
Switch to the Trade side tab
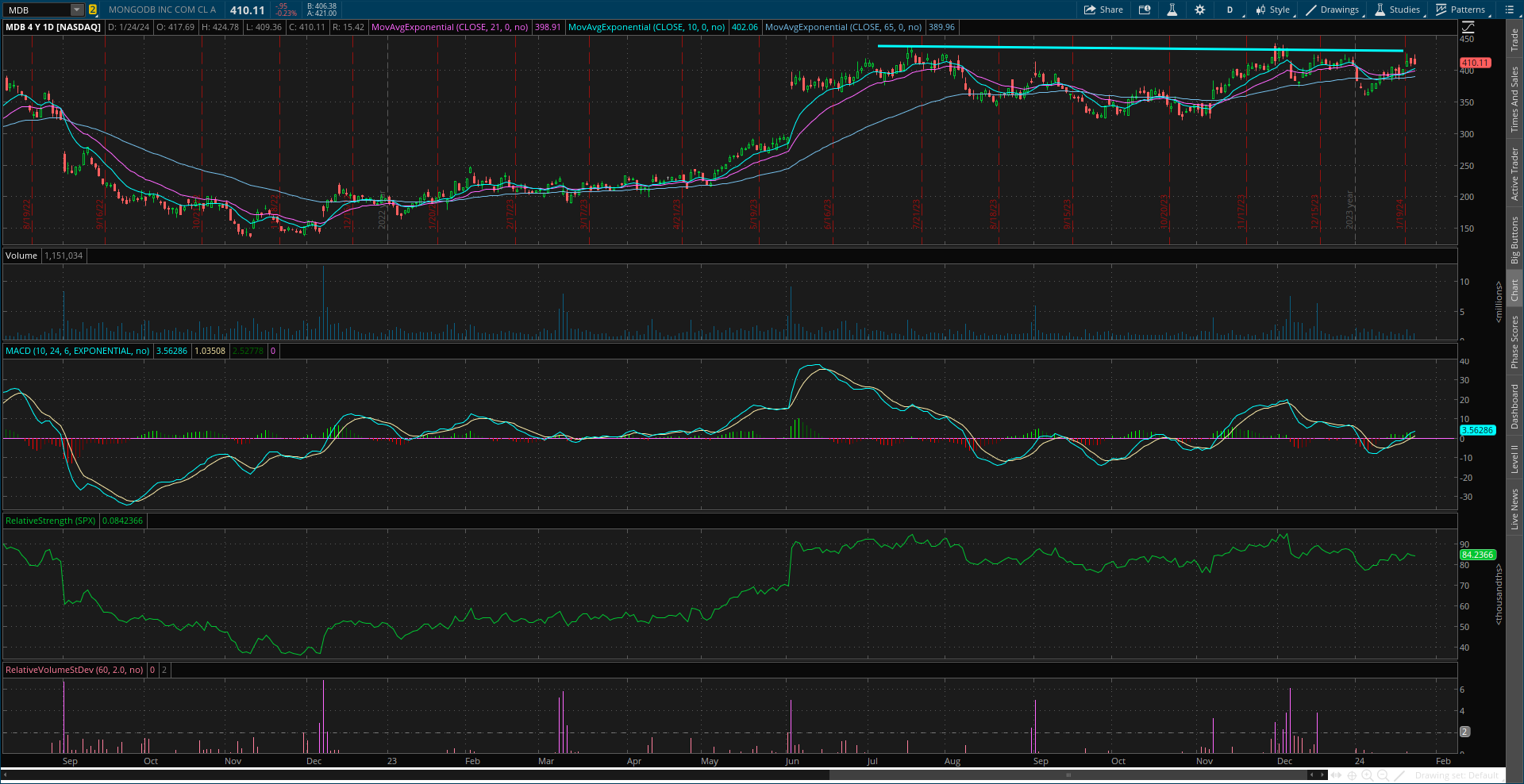(1514, 40)
